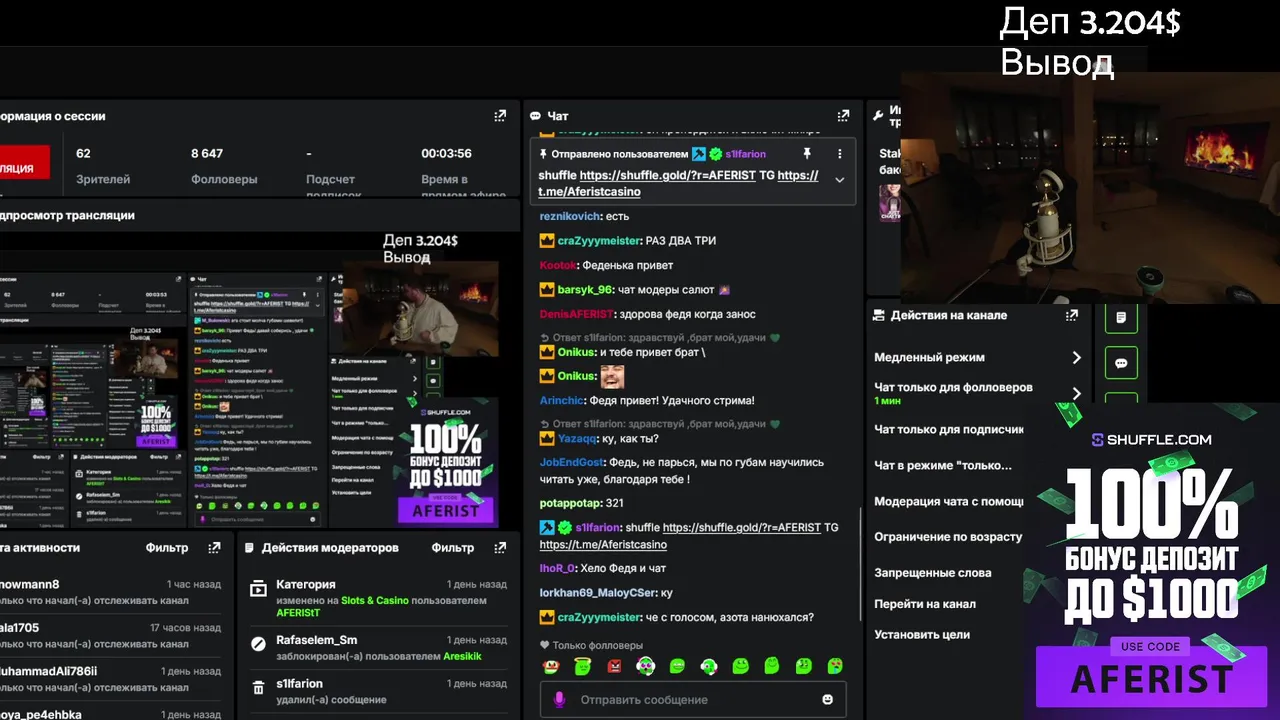Insert the green headset emote

coord(709,666)
